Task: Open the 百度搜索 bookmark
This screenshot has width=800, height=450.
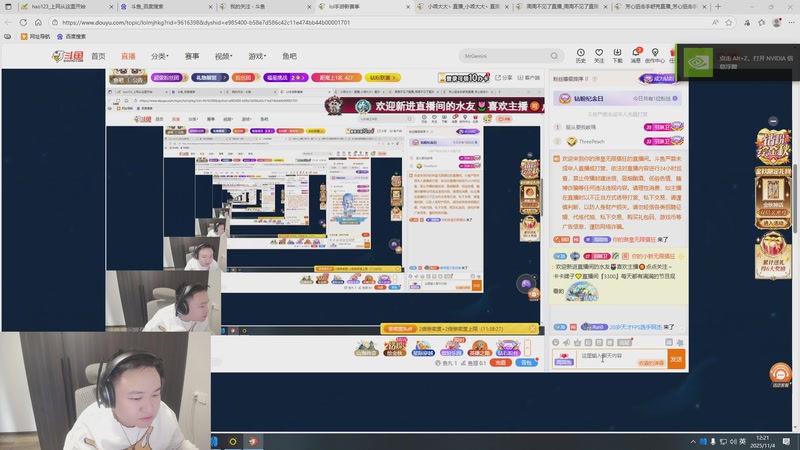Action: [x=71, y=36]
